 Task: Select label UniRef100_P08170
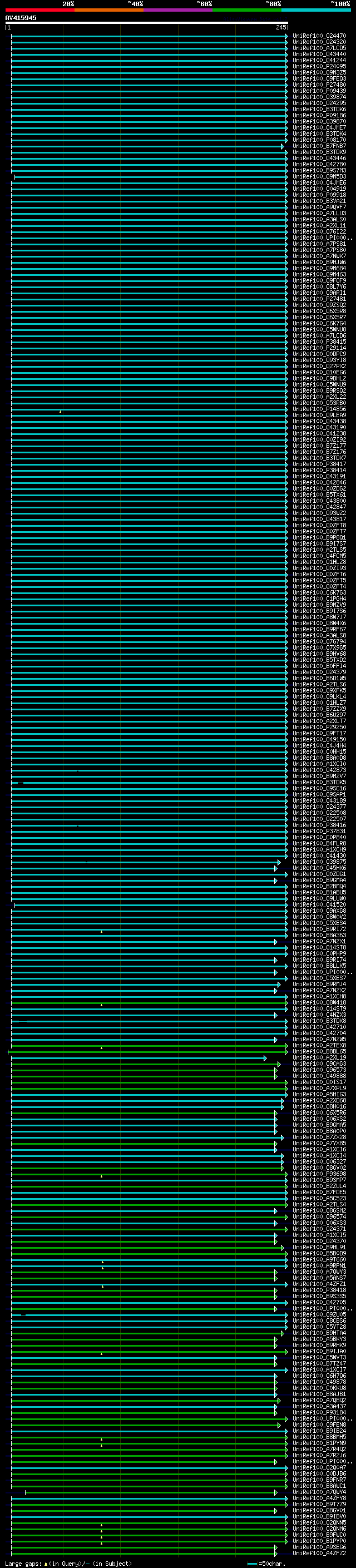[x=319, y=140]
